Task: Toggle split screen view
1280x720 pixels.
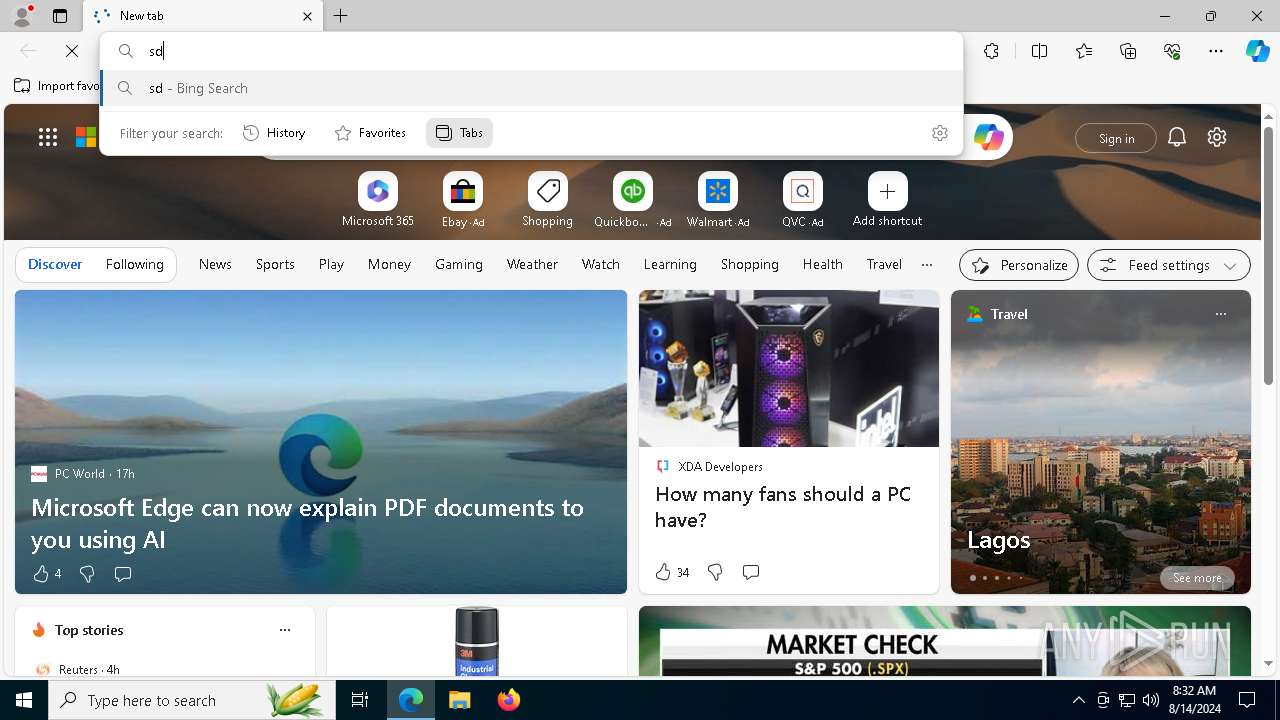Action: [1039, 51]
